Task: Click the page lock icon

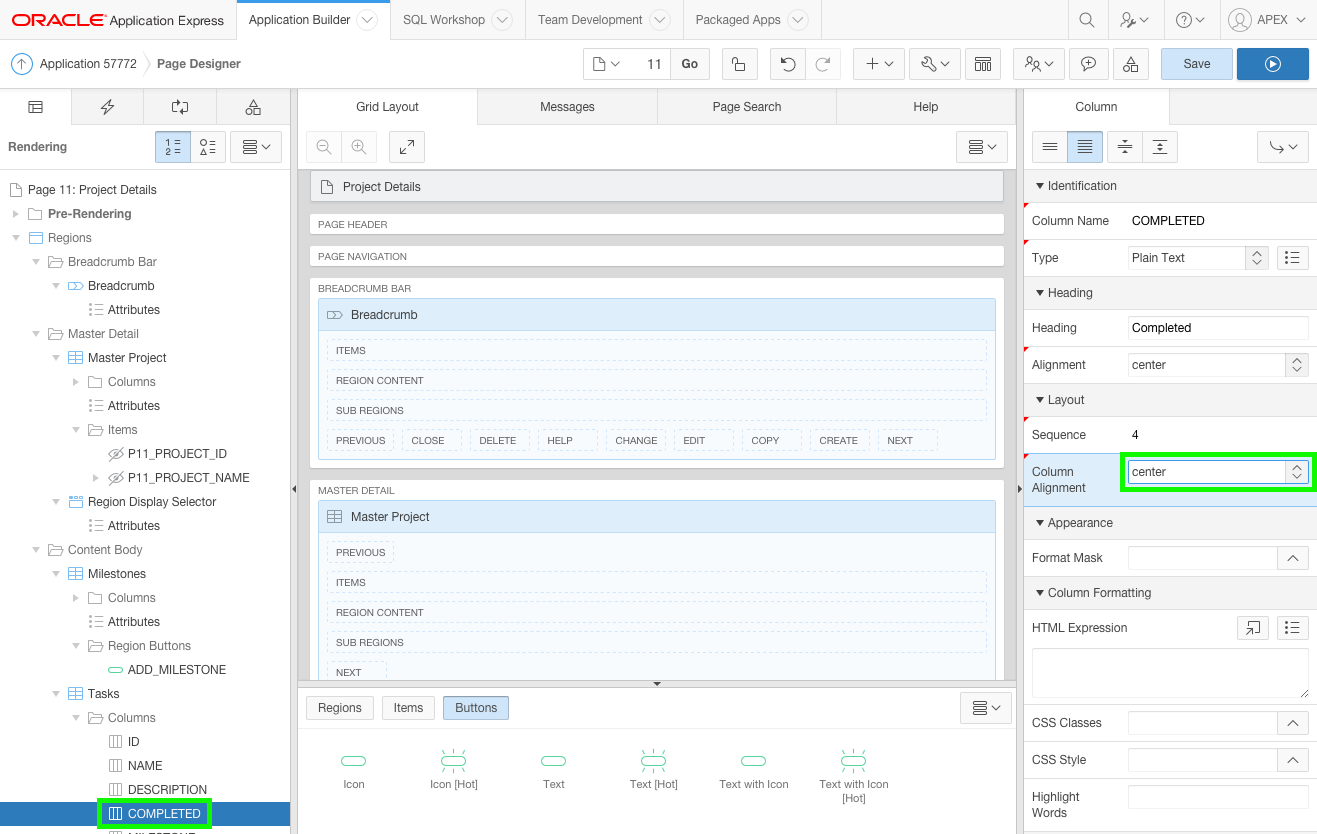Action: tap(738, 64)
